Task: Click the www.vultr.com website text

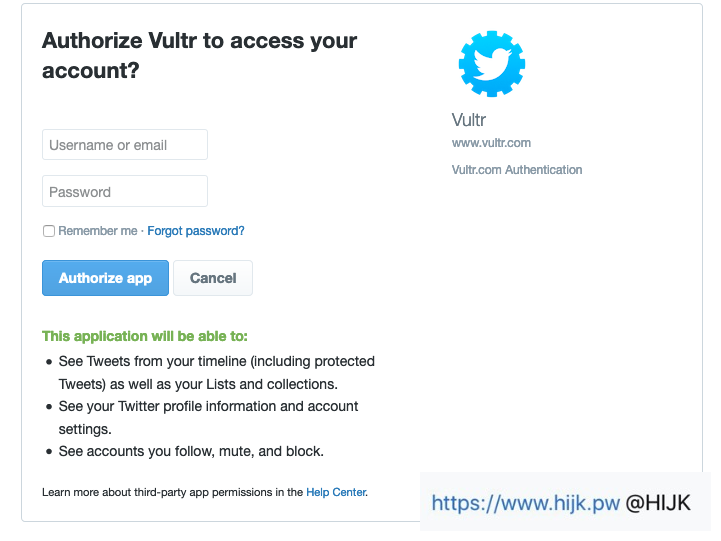Action: coord(491,143)
